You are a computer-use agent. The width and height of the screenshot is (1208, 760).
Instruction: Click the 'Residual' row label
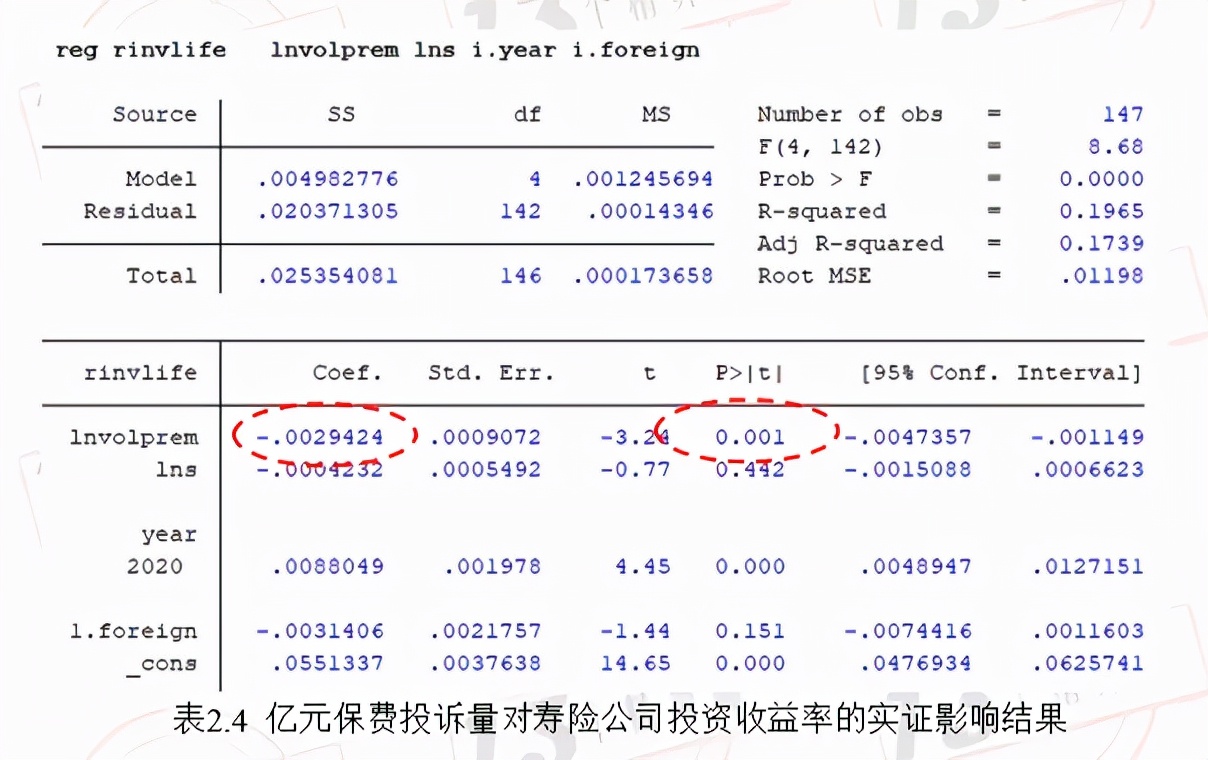(140, 211)
